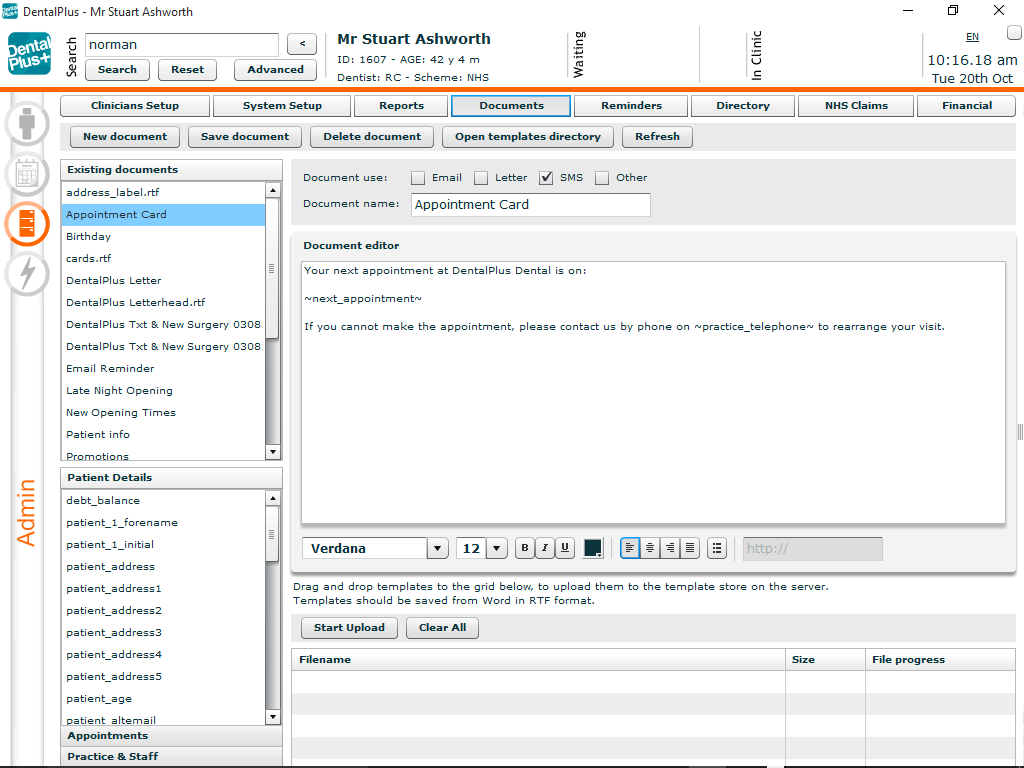
Task: Enable the Email document use checkbox
Action: [x=418, y=177]
